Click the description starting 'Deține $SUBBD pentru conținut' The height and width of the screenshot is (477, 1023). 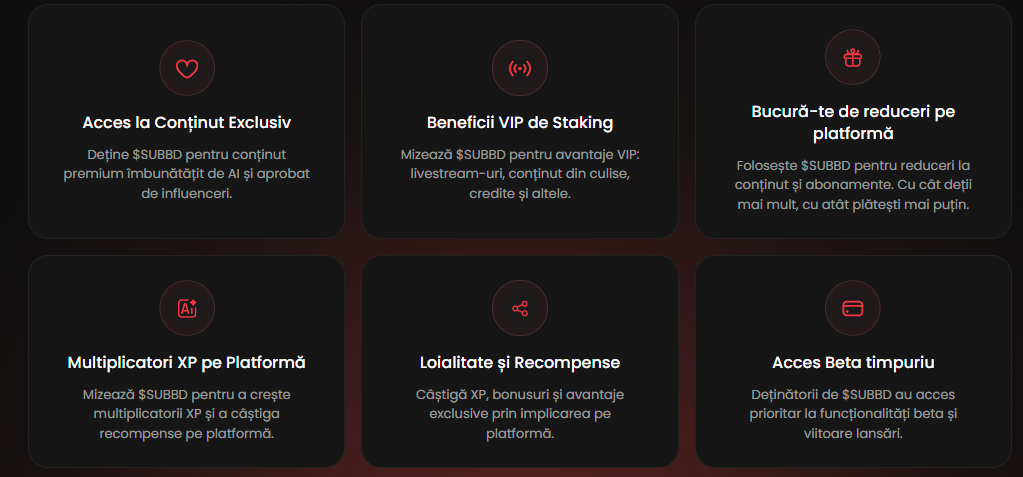click(187, 174)
